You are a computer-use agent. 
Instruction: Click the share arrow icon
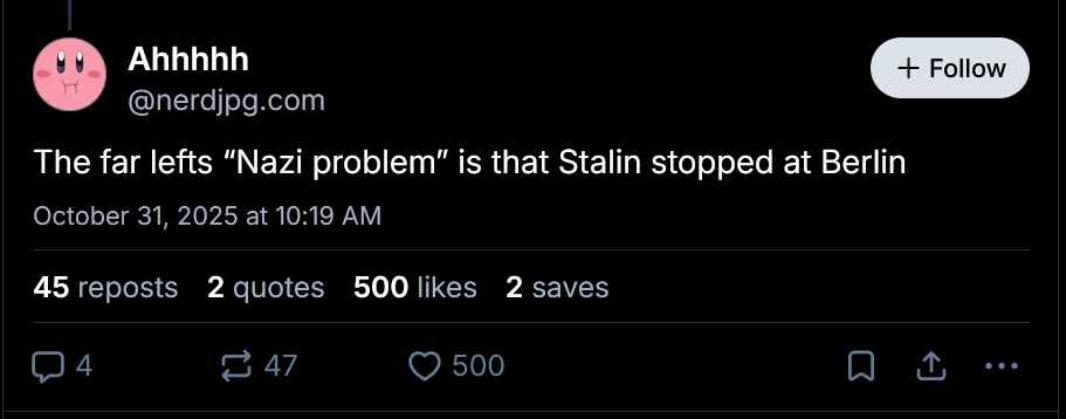coord(931,368)
